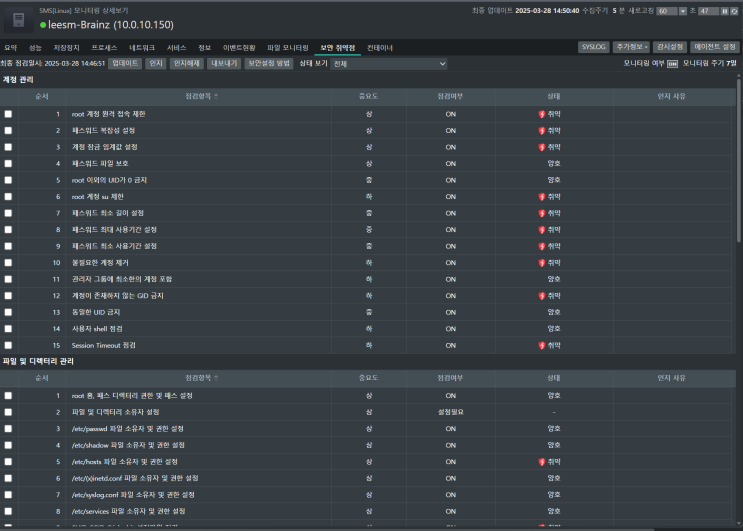Switch to the 요약 tab

[10, 48]
